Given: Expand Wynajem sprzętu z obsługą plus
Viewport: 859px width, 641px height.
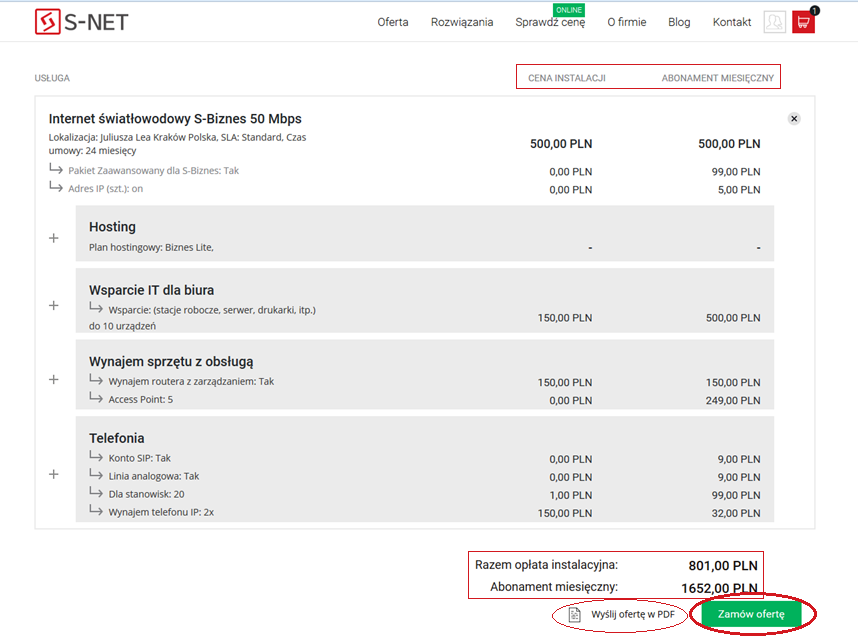Looking at the screenshot, I should click(54, 379).
